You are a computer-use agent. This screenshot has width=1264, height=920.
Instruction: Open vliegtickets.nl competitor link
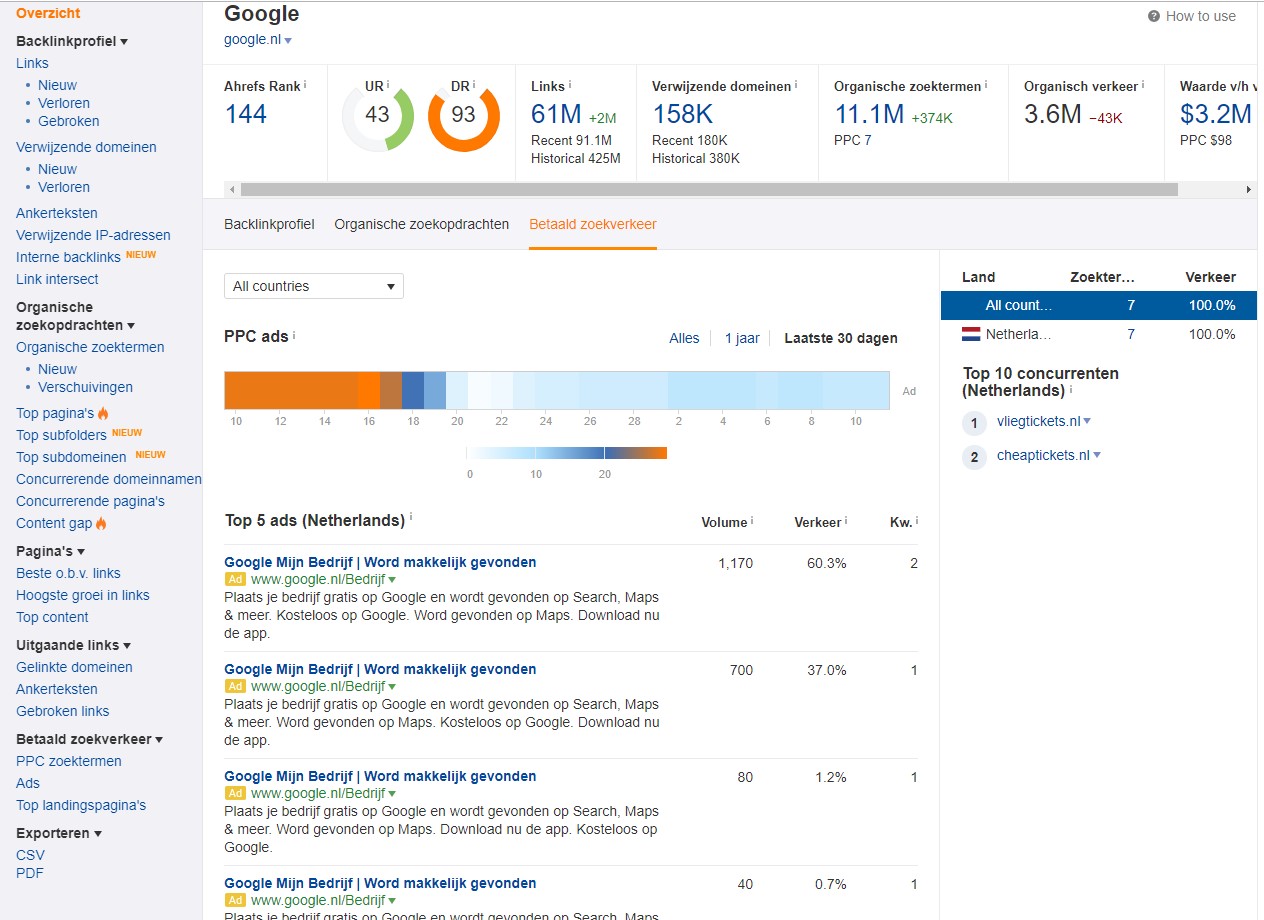point(1038,421)
